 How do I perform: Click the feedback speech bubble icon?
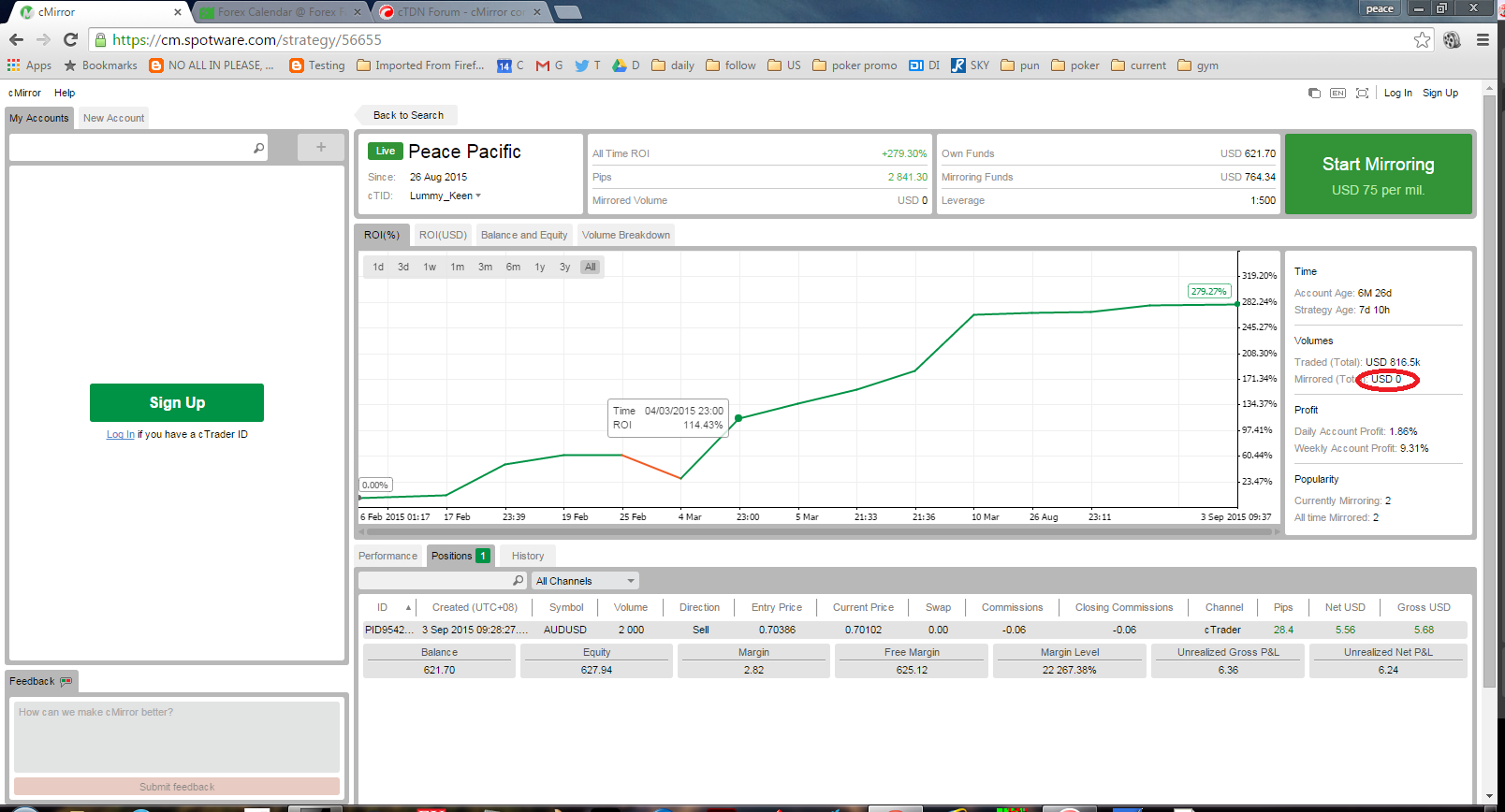(x=66, y=681)
